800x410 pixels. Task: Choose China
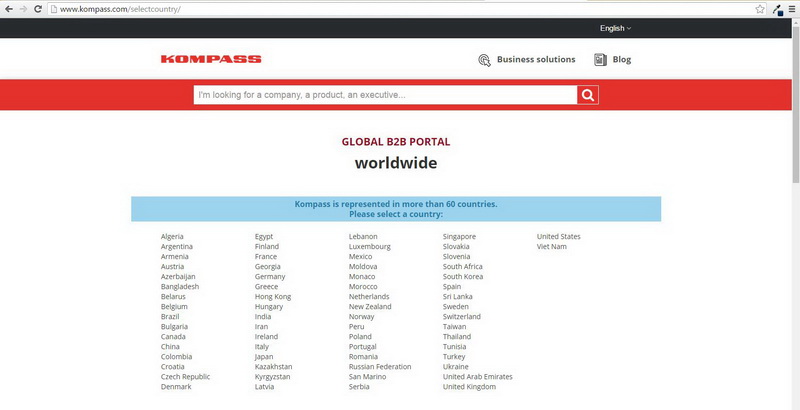click(170, 347)
